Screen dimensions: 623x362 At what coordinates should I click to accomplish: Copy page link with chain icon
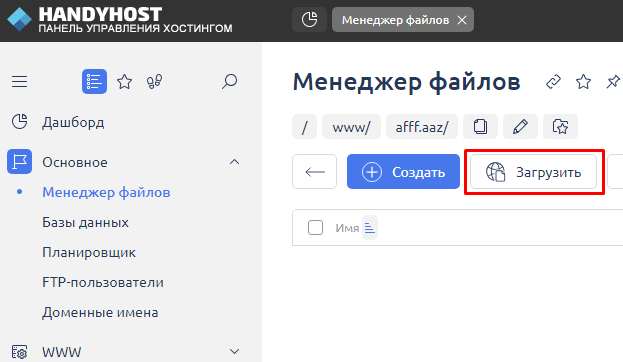[553, 82]
